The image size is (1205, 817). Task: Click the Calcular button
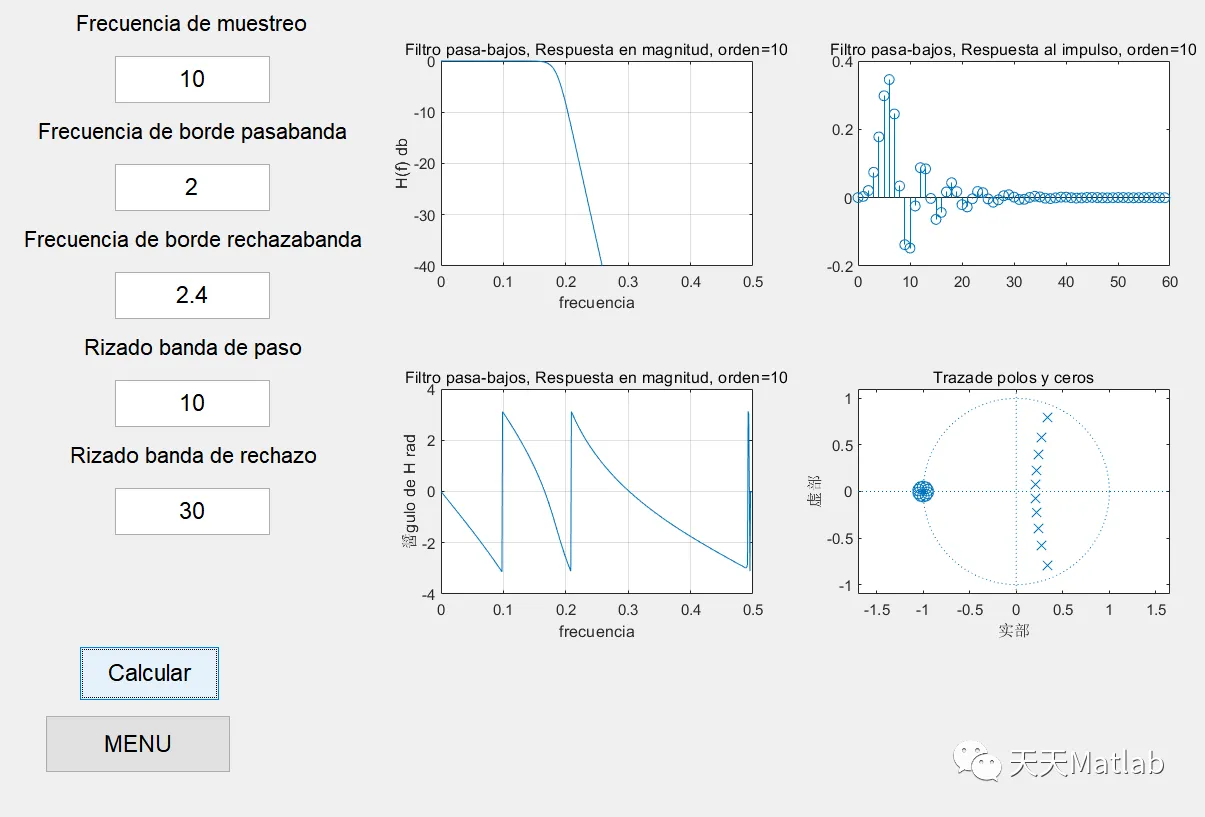coord(149,673)
